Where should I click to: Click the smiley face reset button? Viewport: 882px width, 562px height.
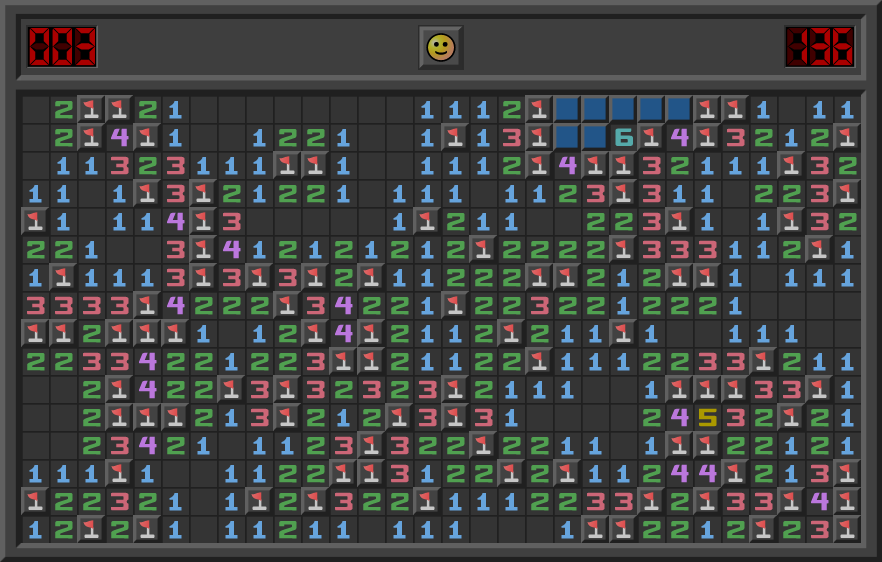point(440,47)
